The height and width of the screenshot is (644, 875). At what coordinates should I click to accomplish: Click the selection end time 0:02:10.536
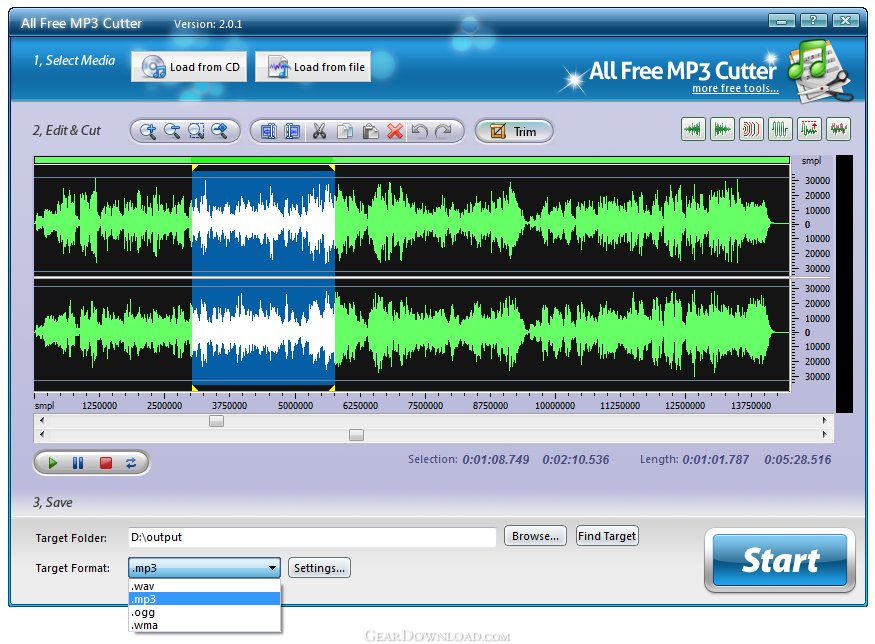coord(576,460)
